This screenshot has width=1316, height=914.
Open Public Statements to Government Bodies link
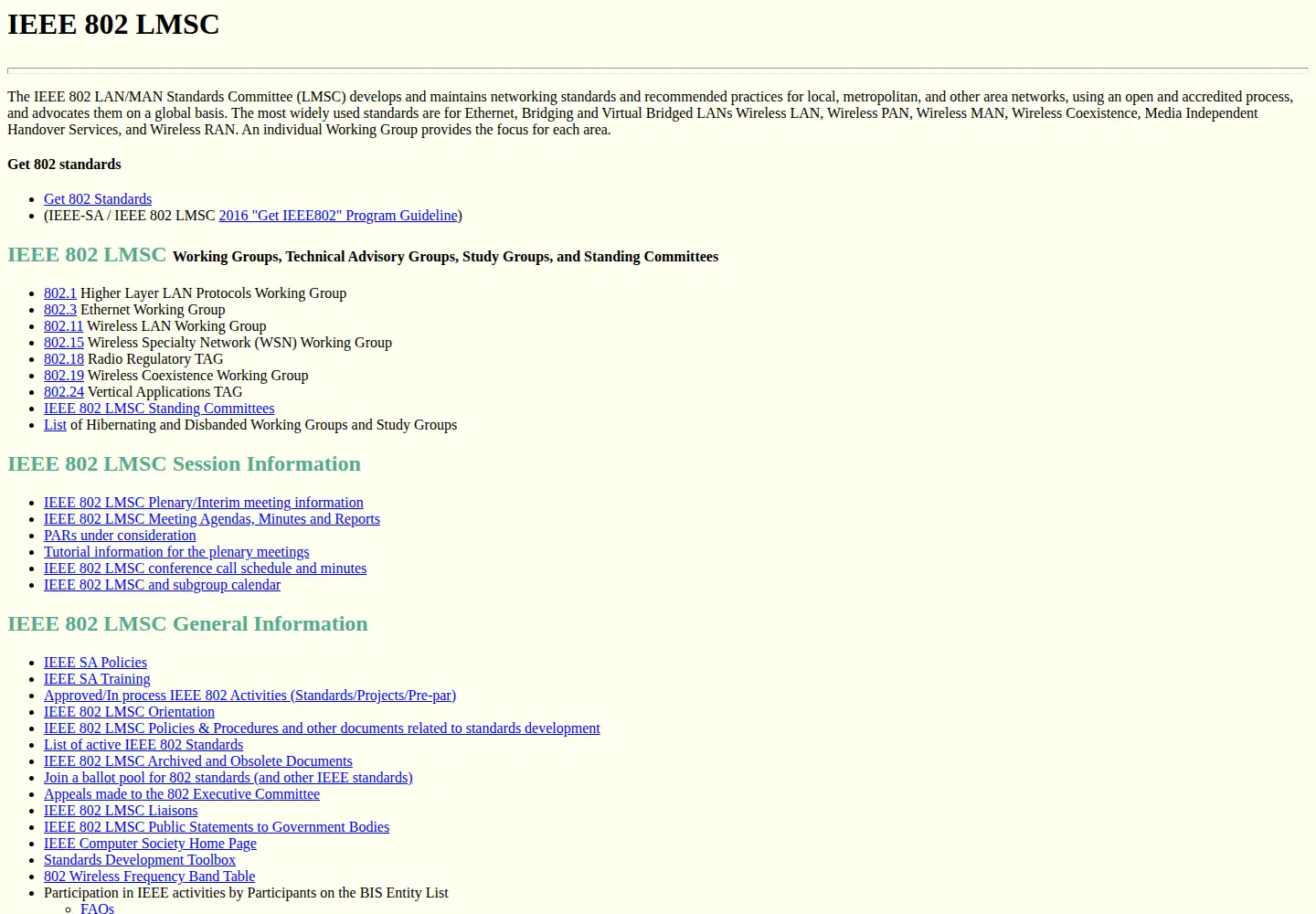coord(217,827)
